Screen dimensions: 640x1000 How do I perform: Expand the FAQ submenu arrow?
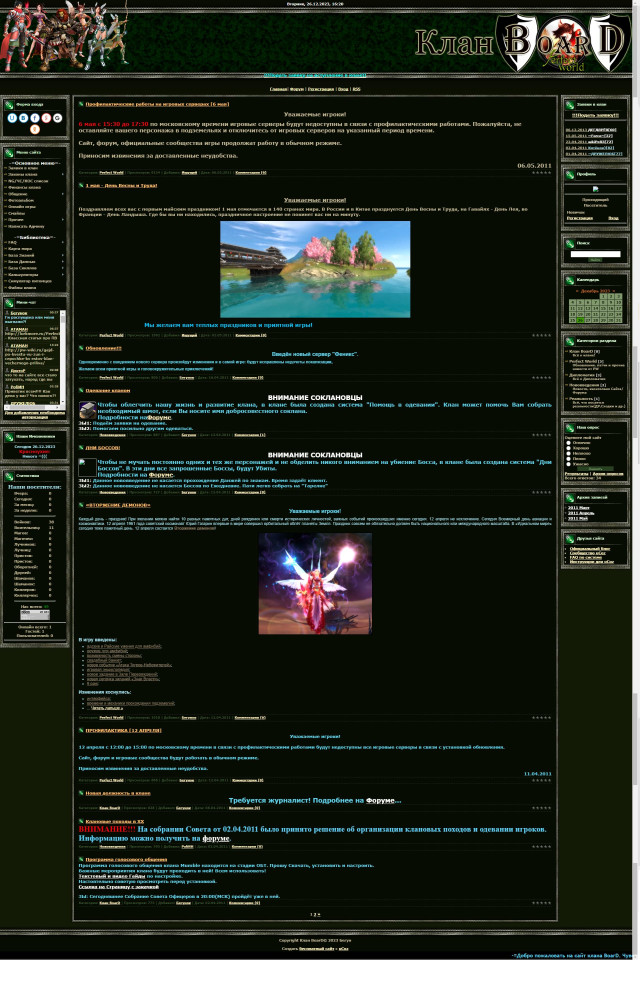click(x=62, y=242)
